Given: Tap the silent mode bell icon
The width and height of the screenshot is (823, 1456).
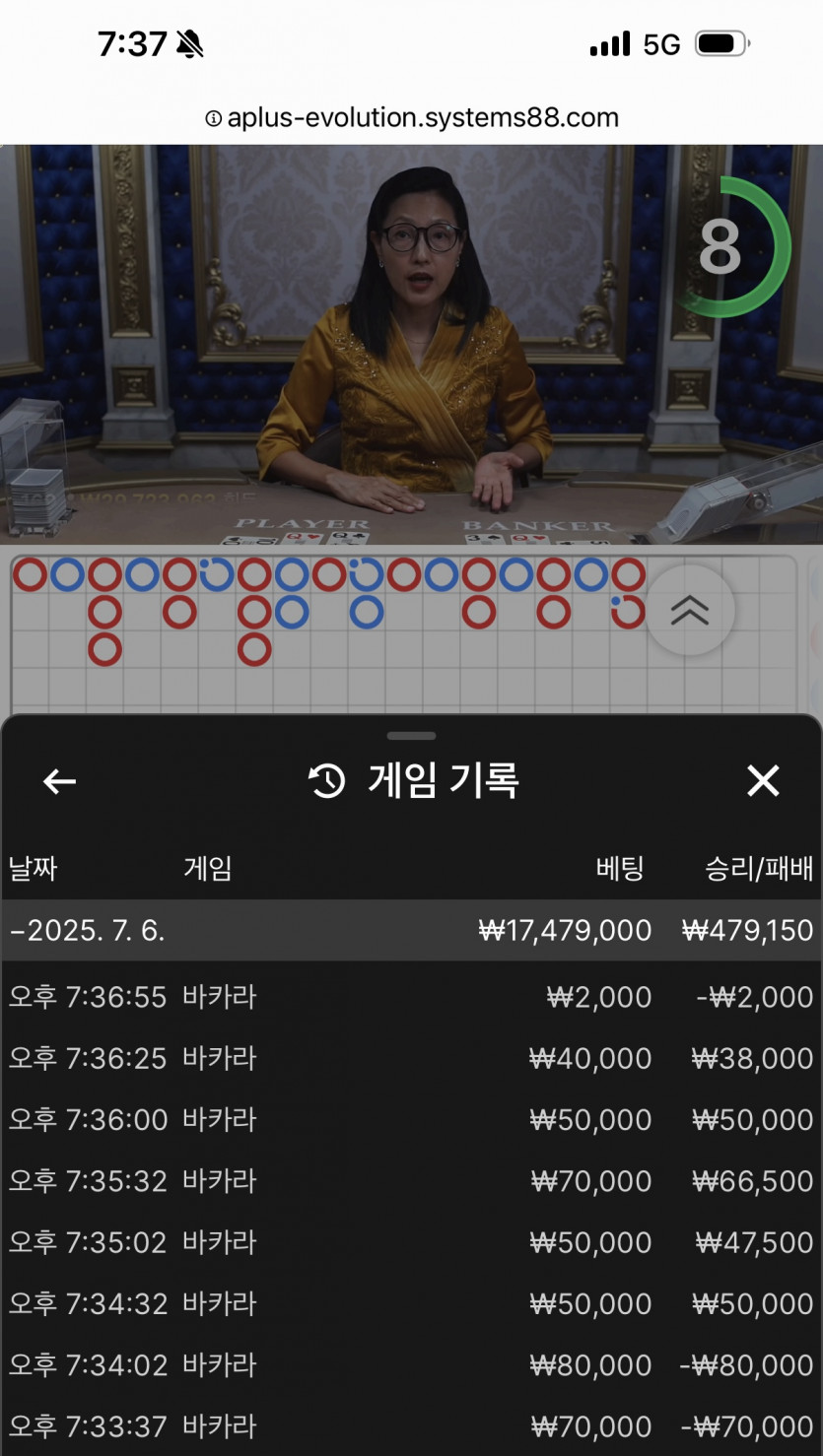Looking at the screenshot, I should pos(189,44).
